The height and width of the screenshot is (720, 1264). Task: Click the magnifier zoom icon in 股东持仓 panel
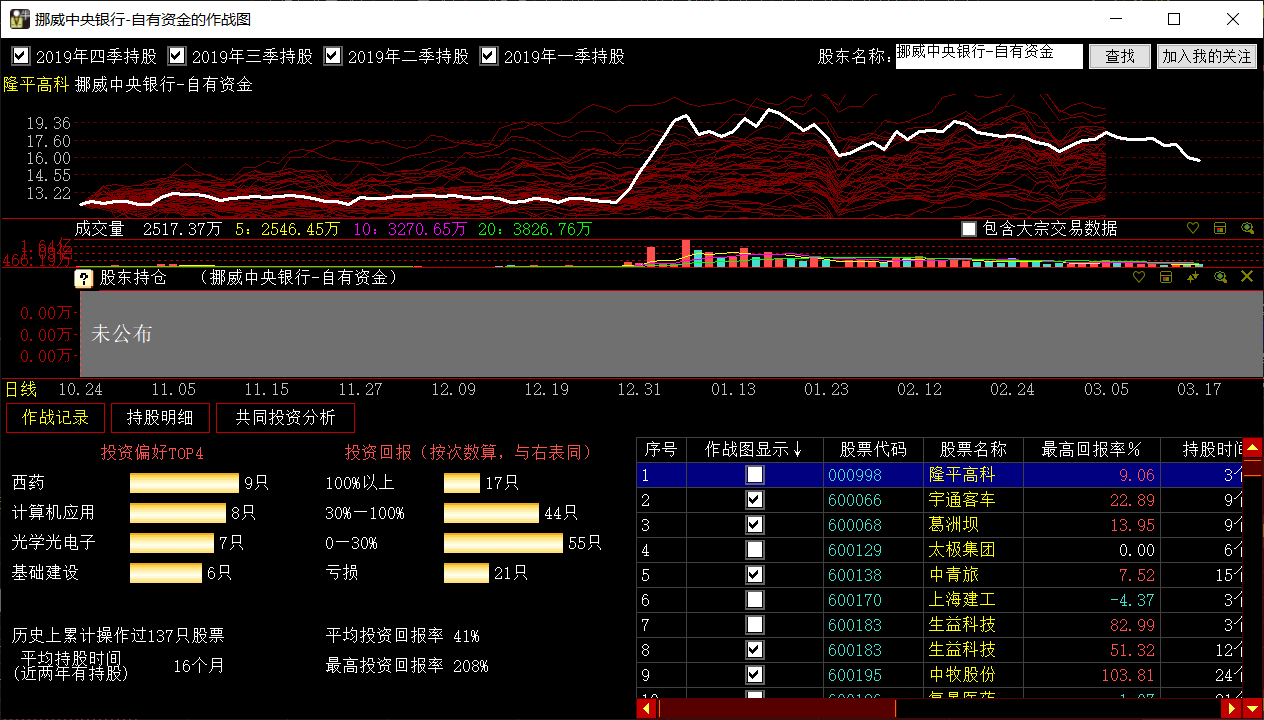click(1220, 277)
